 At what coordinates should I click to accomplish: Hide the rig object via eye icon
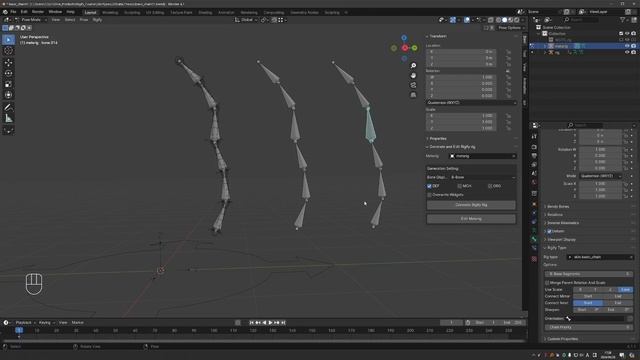(x=627, y=53)
